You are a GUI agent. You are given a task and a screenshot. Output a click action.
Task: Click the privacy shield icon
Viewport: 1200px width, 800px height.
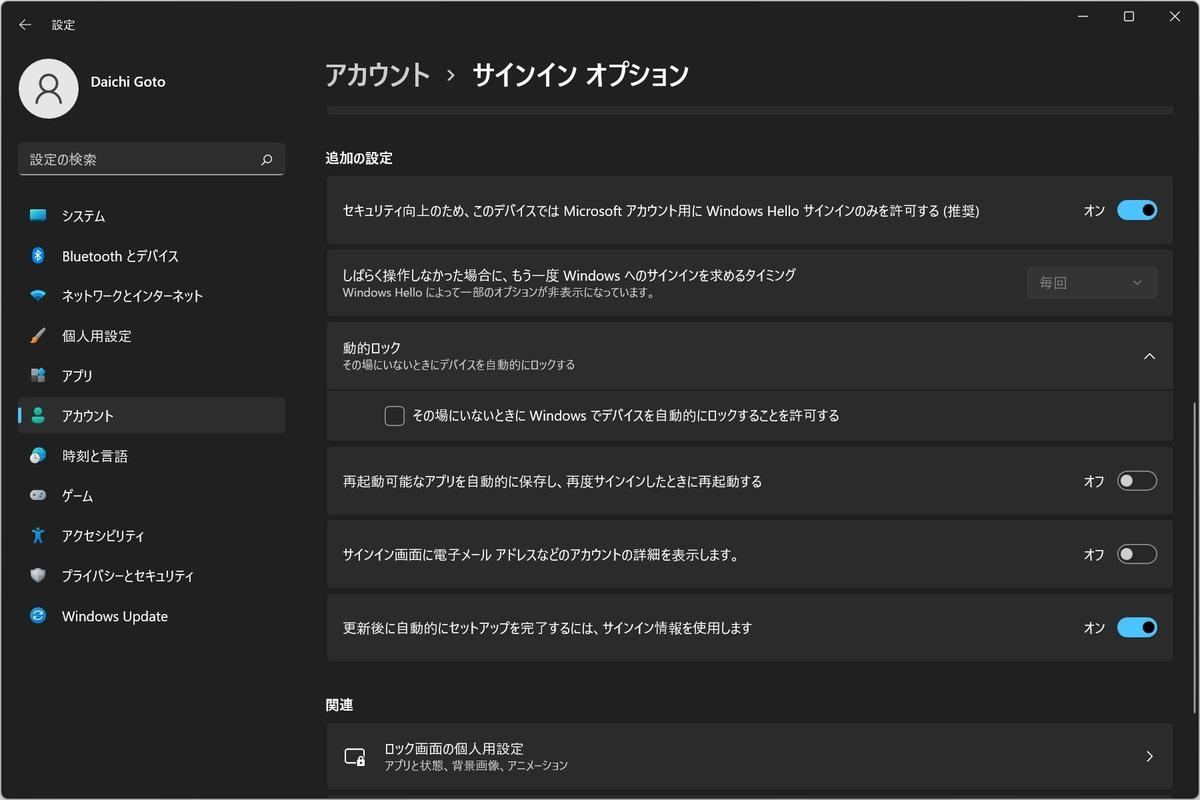(x=38, y=576)
